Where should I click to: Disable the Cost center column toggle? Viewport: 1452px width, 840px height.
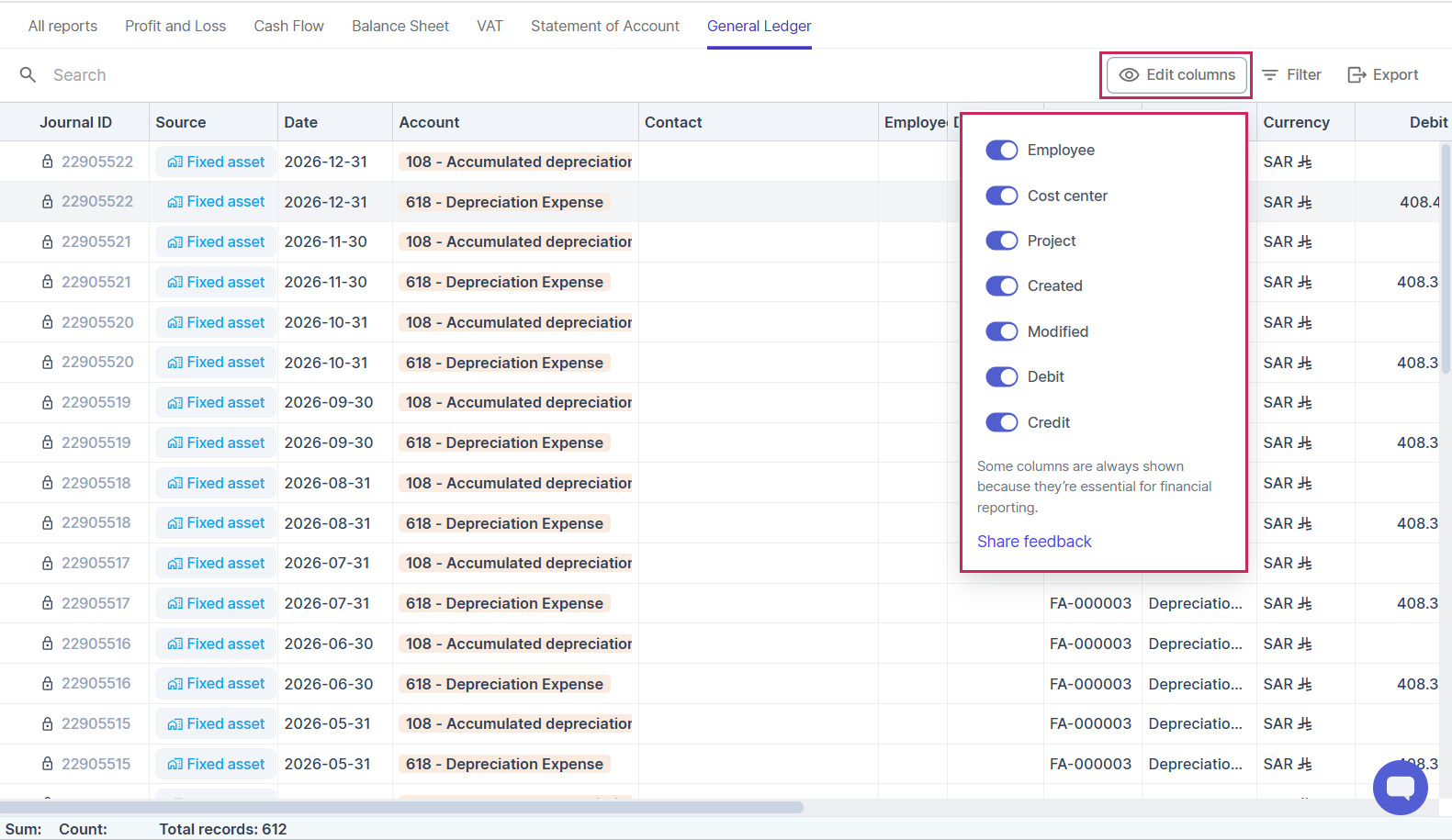click(1001, 196)
